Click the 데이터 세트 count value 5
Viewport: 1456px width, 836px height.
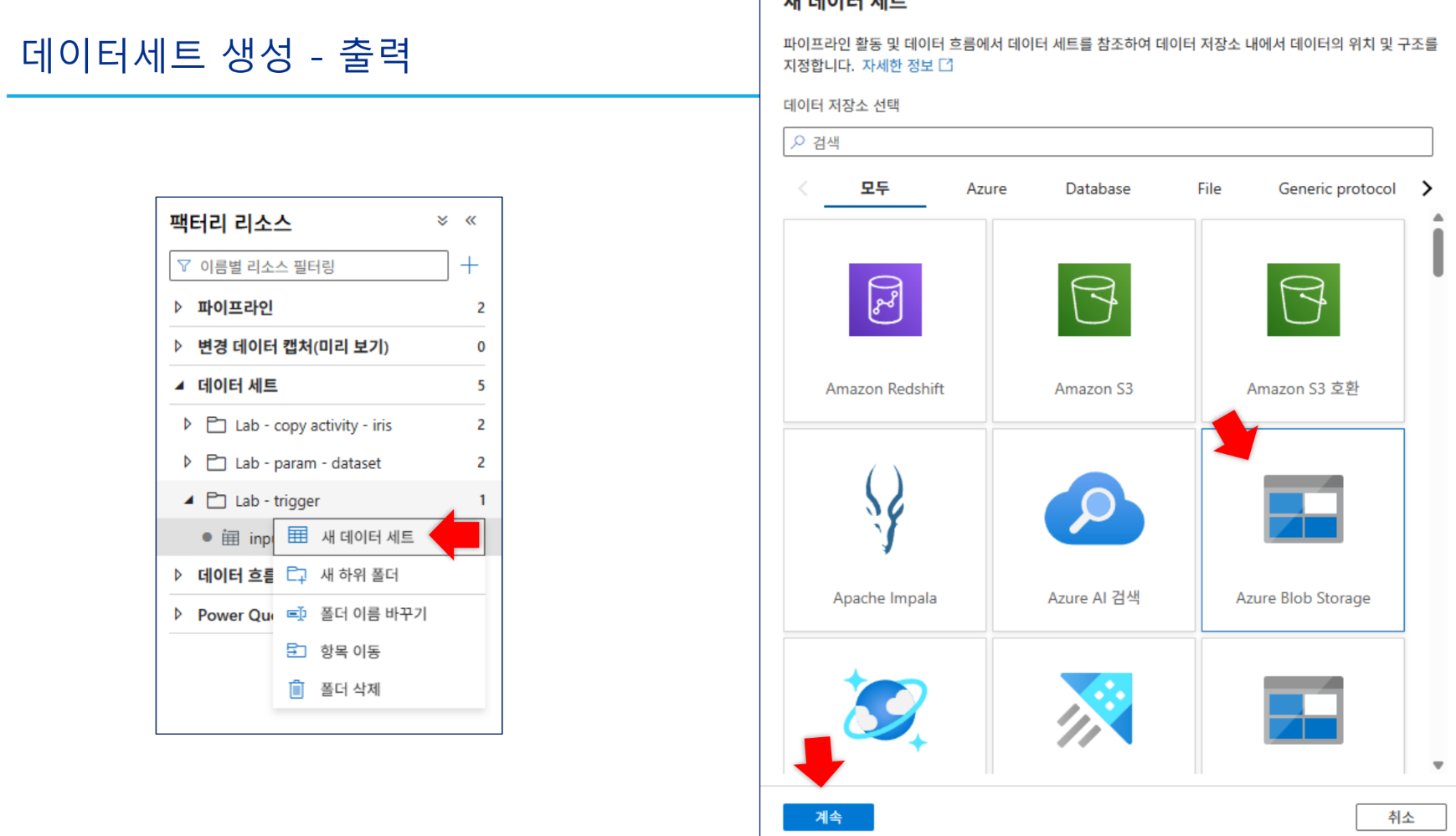481,385
